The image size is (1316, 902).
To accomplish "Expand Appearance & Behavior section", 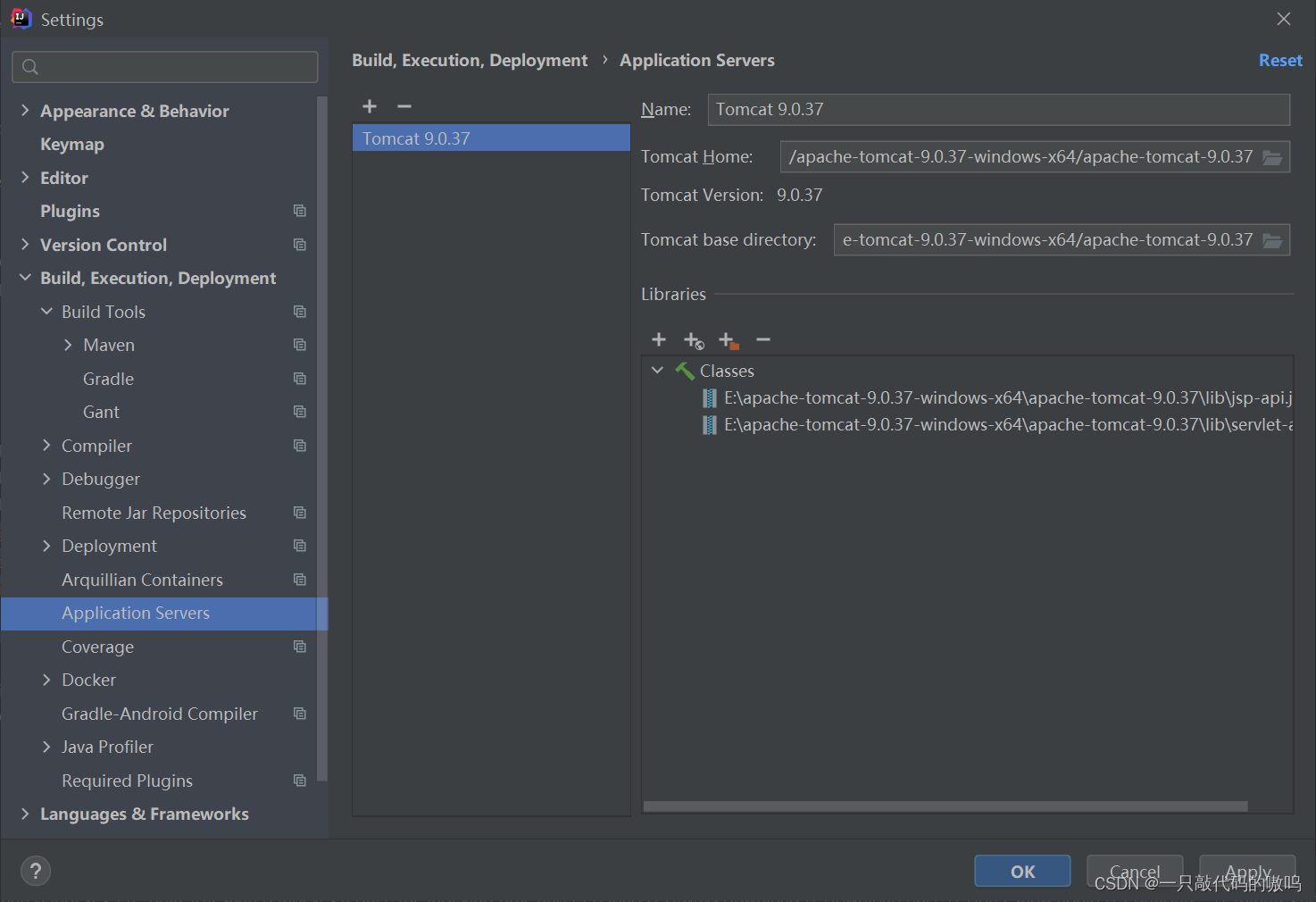I will pyautogui.click(x=25, y=111).
